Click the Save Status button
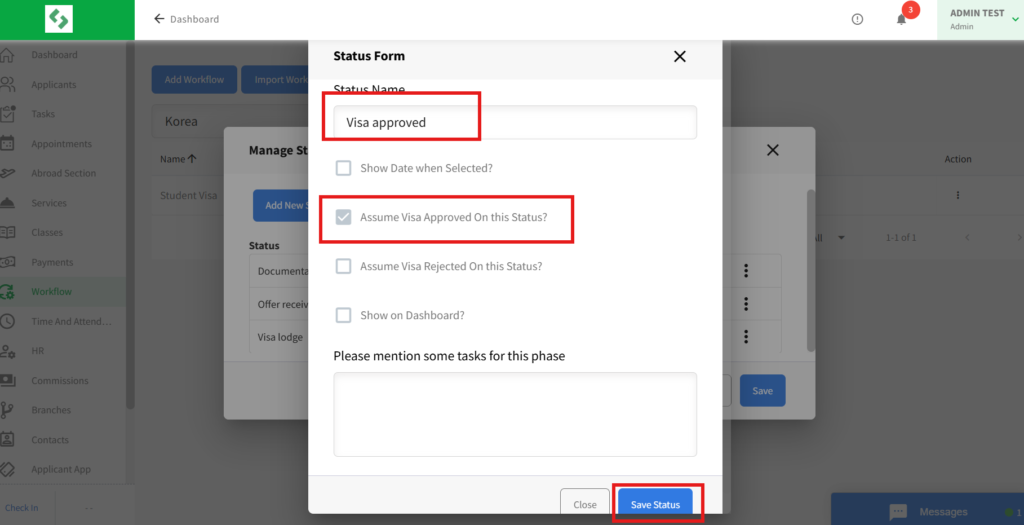This screenshot has width=1024, height=525. [x=655, y=504]
